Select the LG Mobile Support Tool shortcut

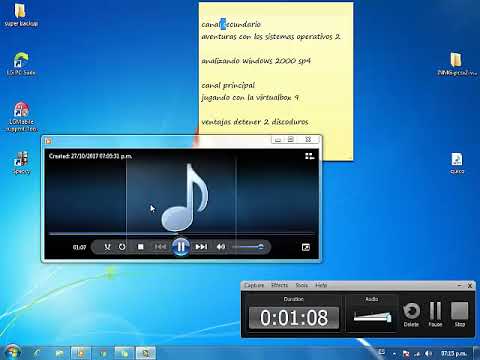(x=21, y=117)
